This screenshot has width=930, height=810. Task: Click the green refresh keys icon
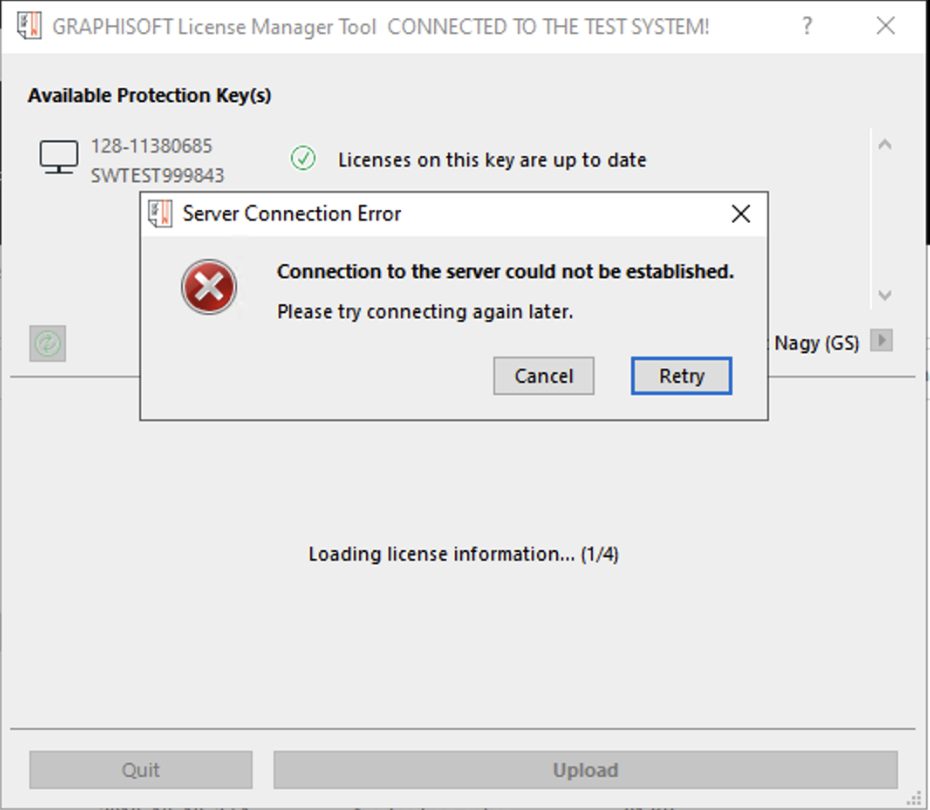pos(47,343)
